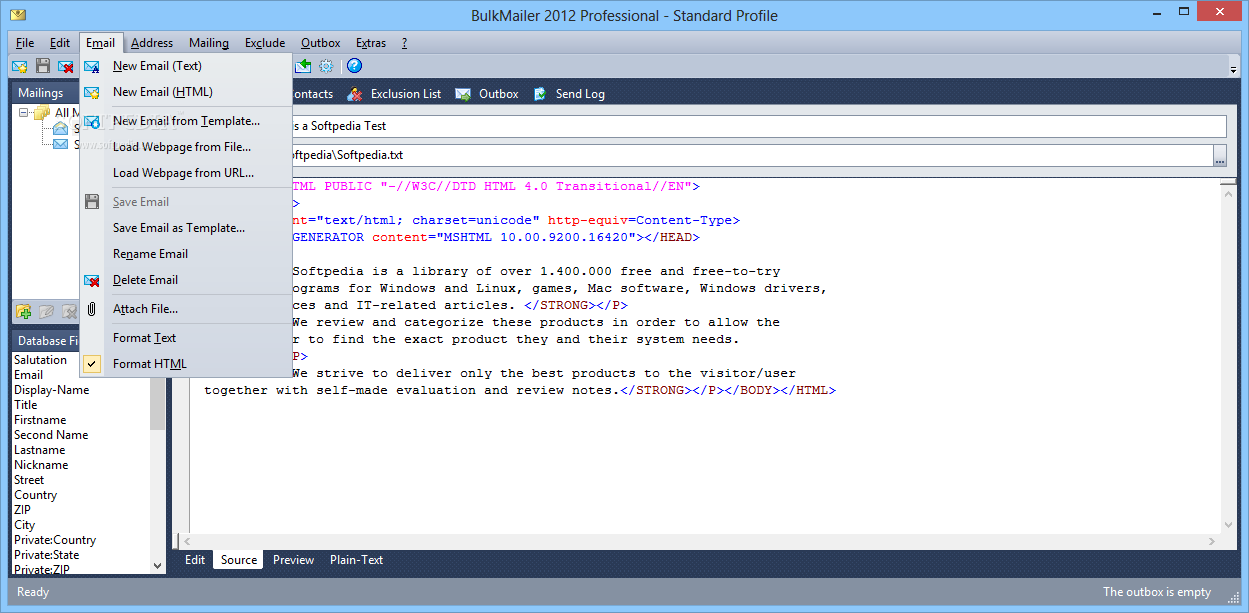Image resolution: width=1249 pixels, height=613 pixels.
Task: Open the Outbox menu in menu bar
Action: 321,43
